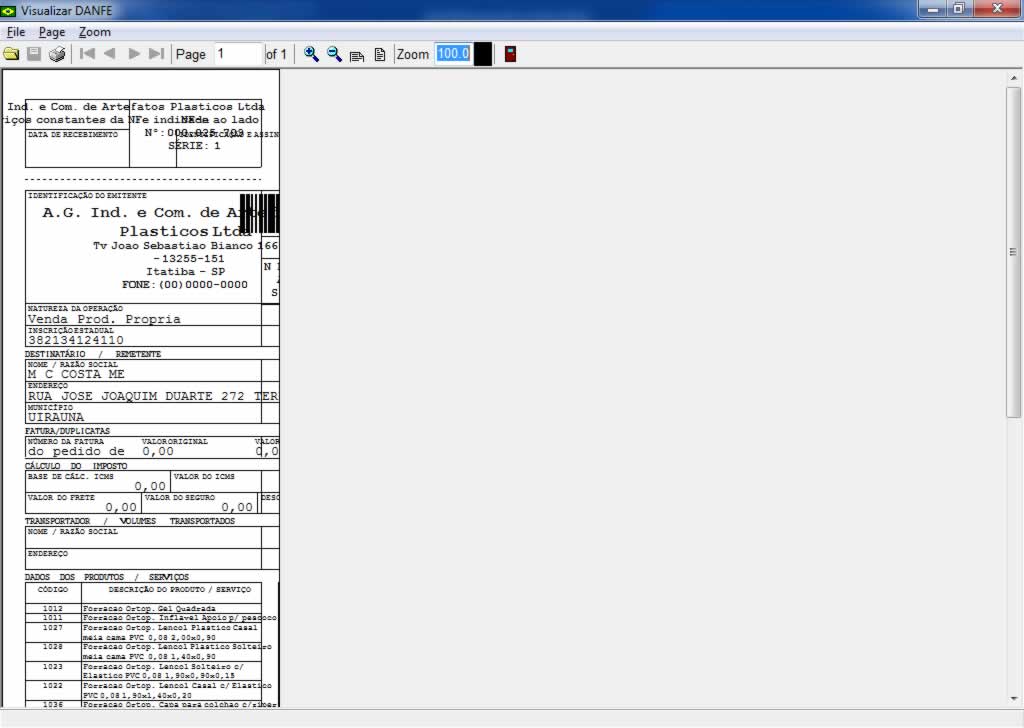Zoom in with the magnifier plus icon

[x=311, y=54]
